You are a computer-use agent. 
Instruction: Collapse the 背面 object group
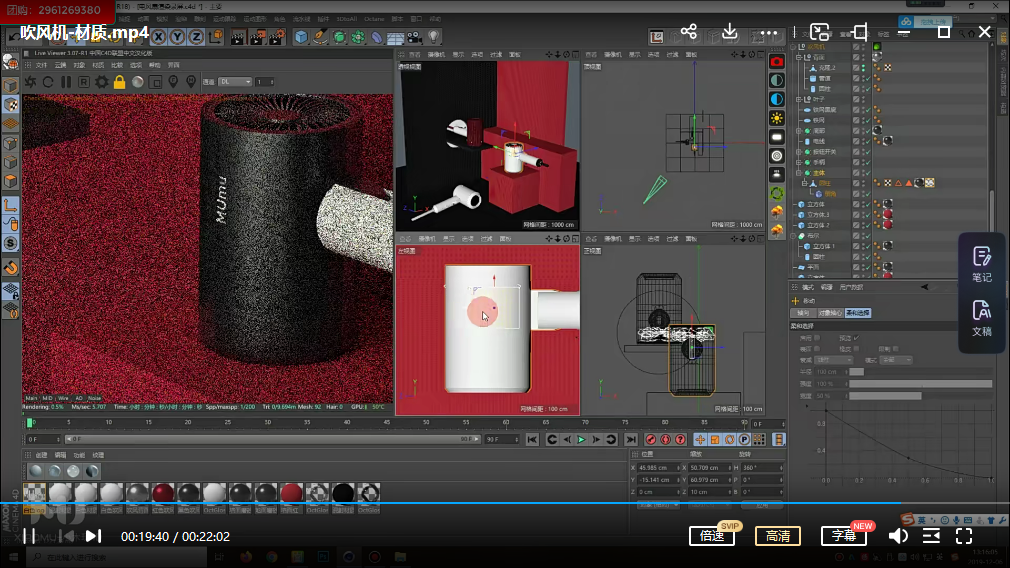tap(799, 57)
